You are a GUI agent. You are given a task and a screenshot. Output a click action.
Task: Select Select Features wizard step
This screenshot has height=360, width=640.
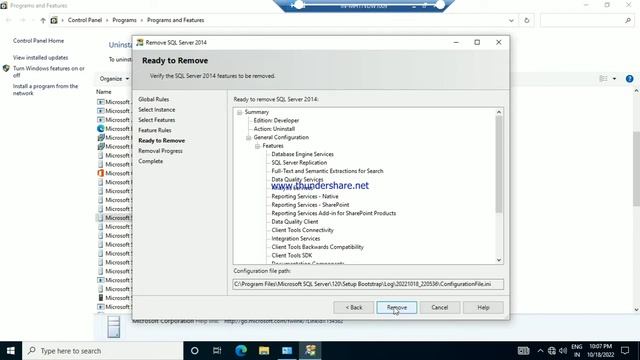(x=156, y=120)
